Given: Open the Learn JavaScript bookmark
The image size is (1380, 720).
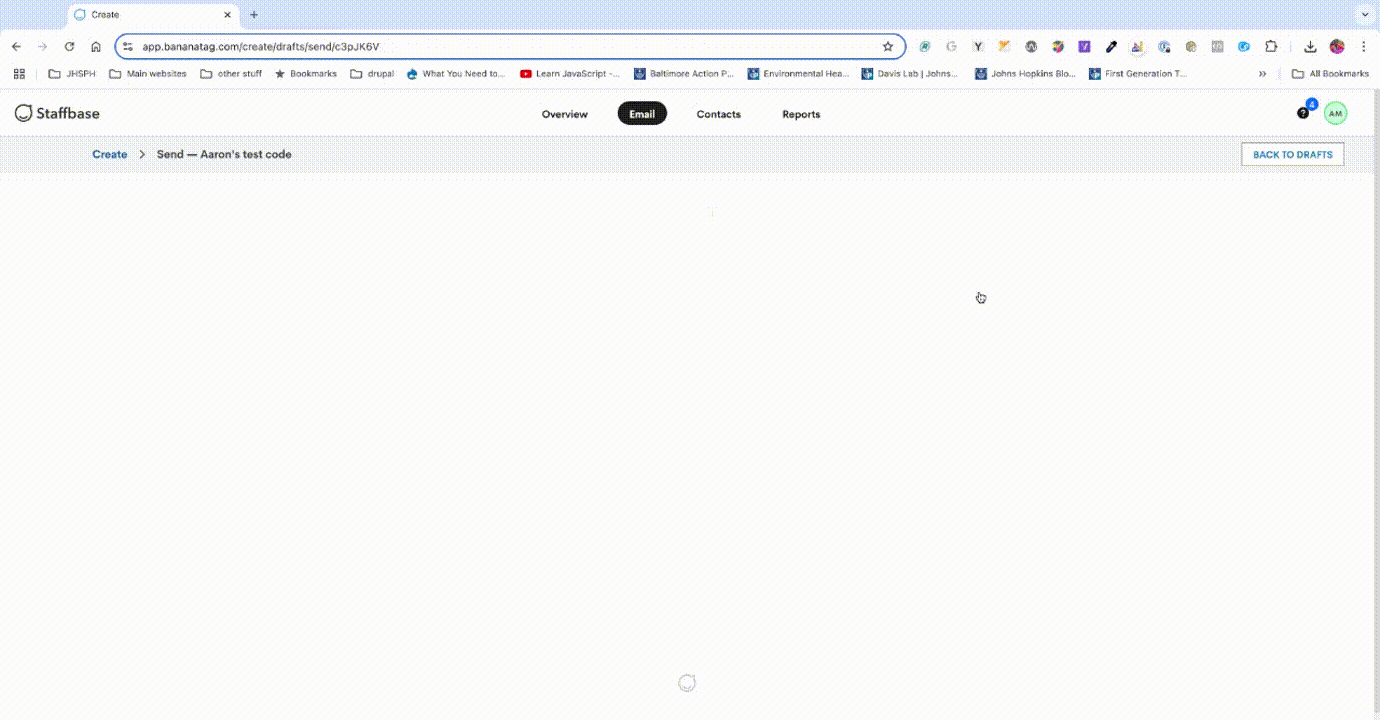Looking at the screenshot, I should [570, 73].
